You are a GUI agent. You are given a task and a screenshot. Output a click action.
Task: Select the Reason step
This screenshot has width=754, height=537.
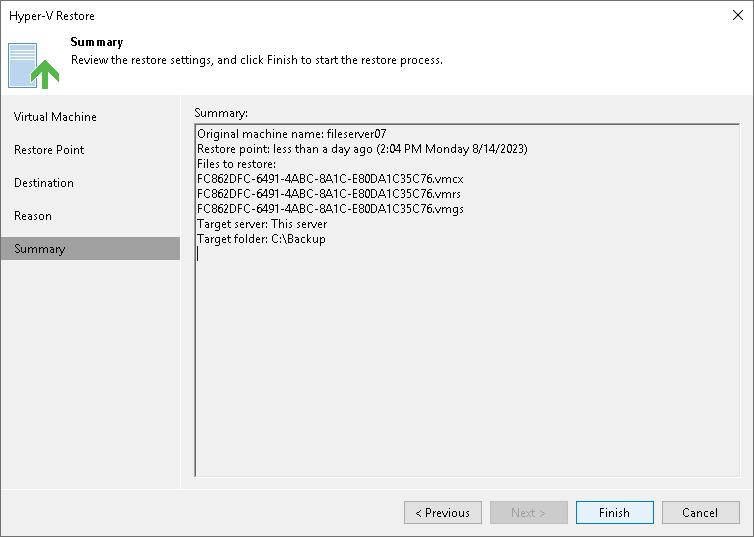tap(33, 216)
